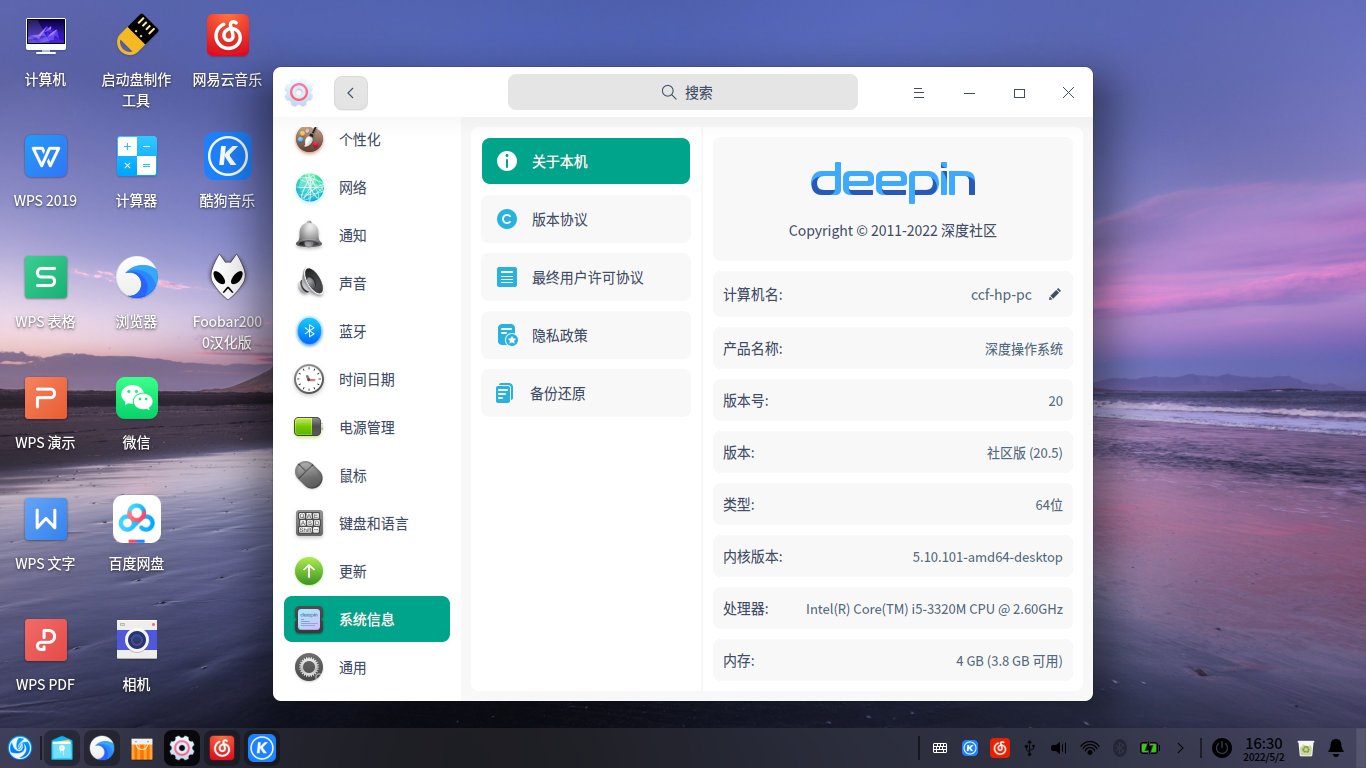Open Notification settings via the bell icon
The width and height of the screenshot is (1366, 768).
pos(354,235)
